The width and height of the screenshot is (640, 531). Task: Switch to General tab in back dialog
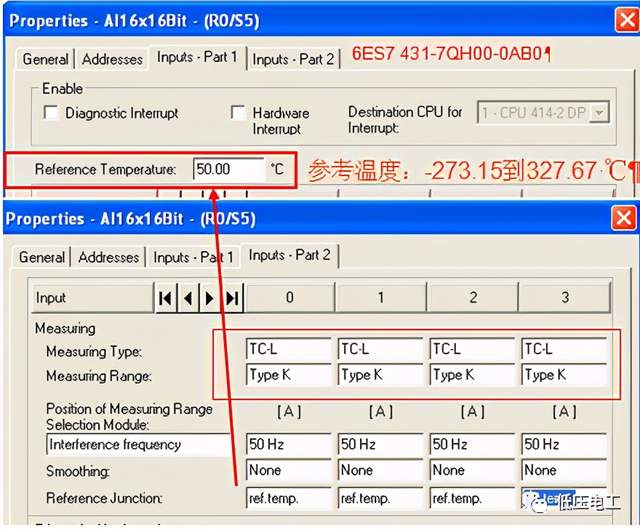point(46,59)
